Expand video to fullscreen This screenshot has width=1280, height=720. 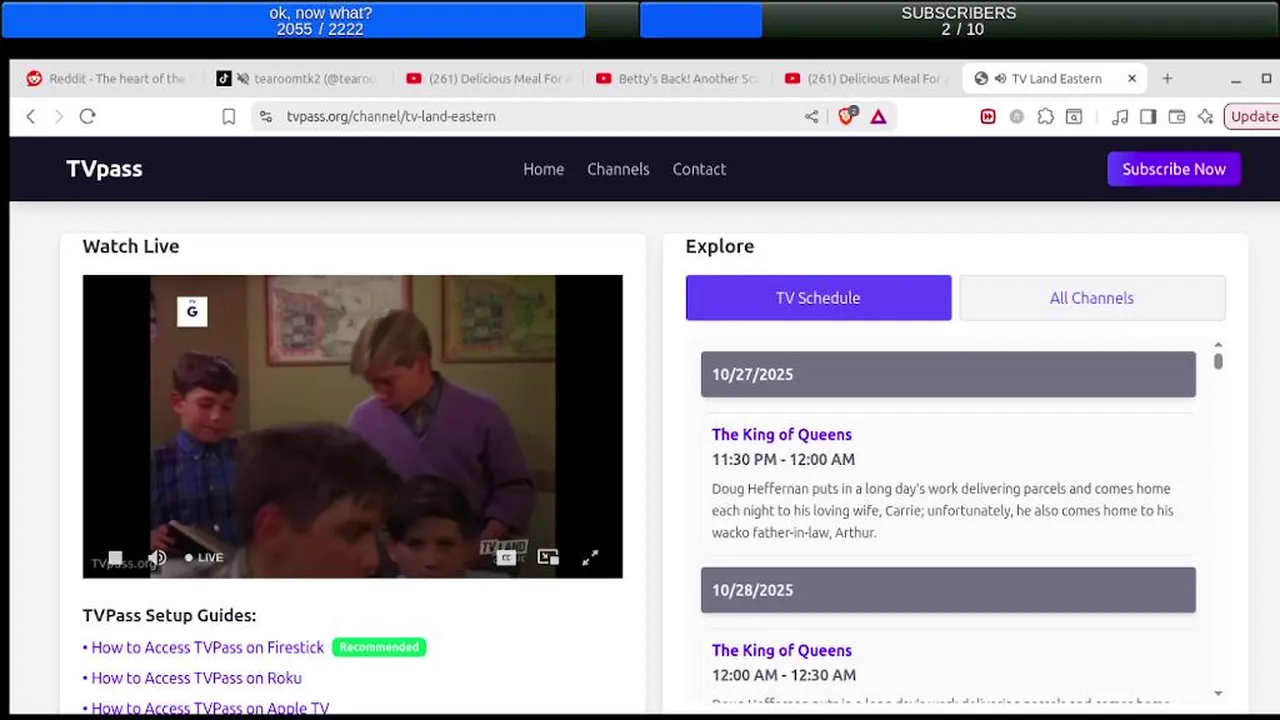pyautogui.click(x=590, y=557)
